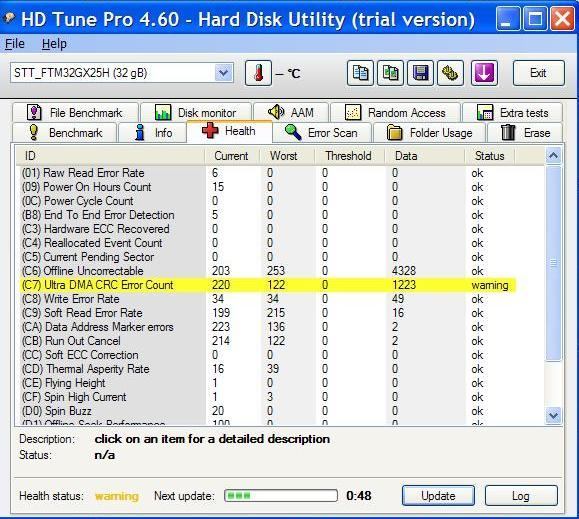Open the AAM tab
This screenshot has width=579, height=519.
pos(291,112)
